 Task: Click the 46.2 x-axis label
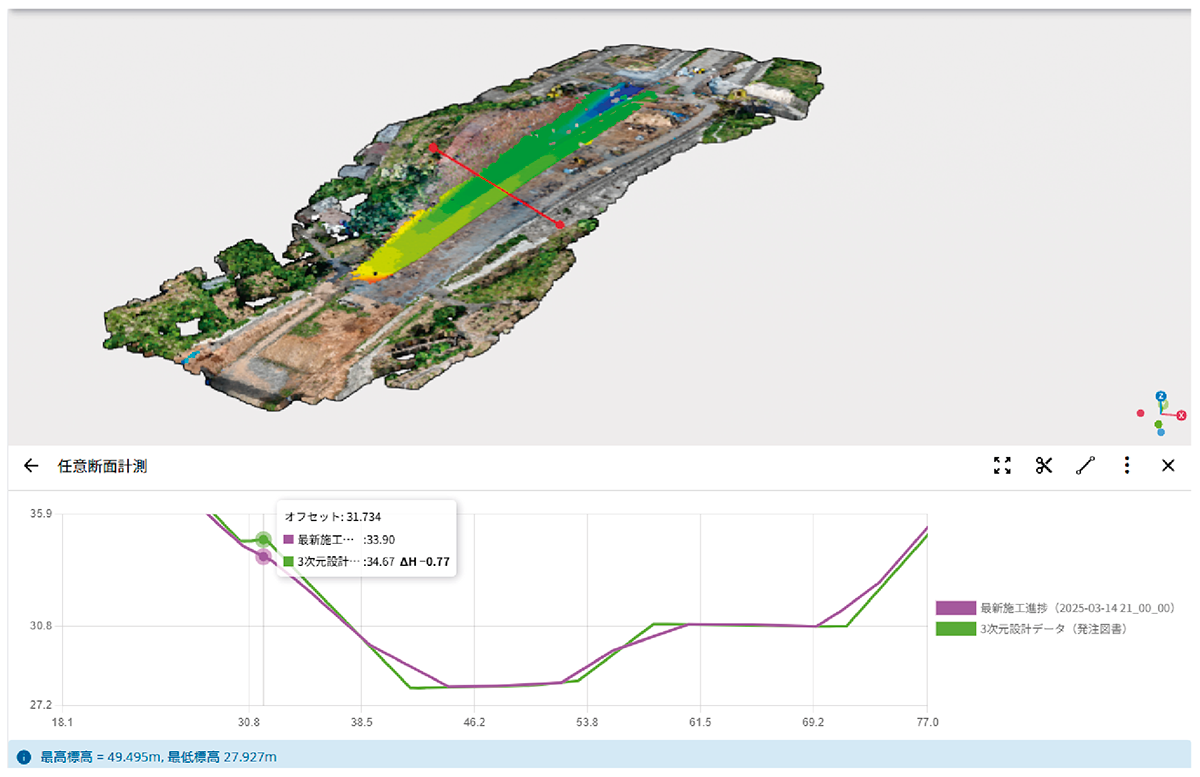475,721
